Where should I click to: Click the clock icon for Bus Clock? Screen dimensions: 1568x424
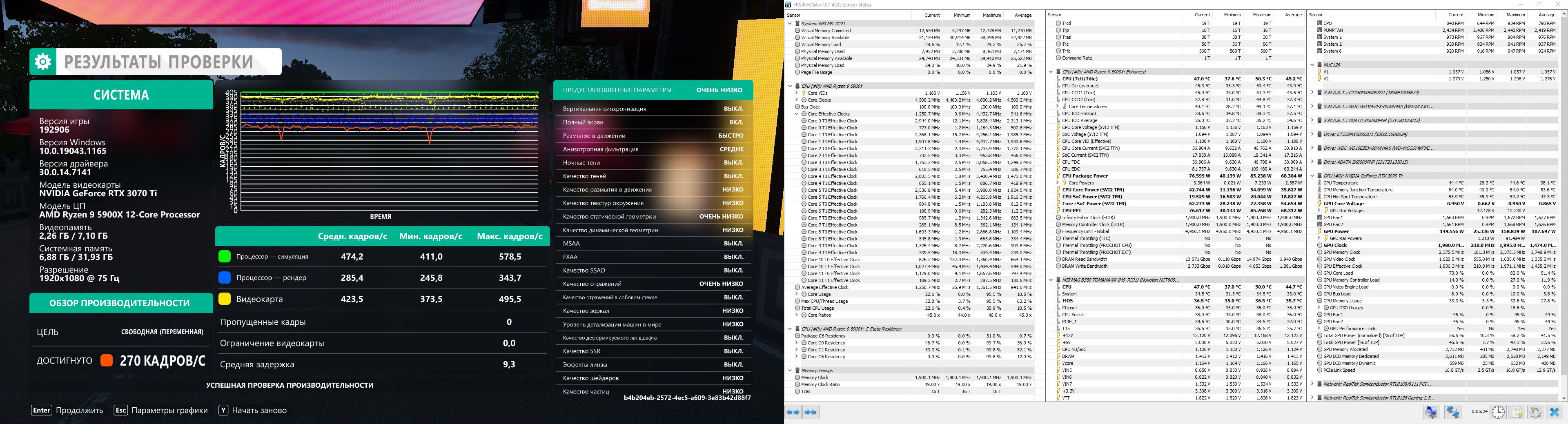[x=797, y=107]
